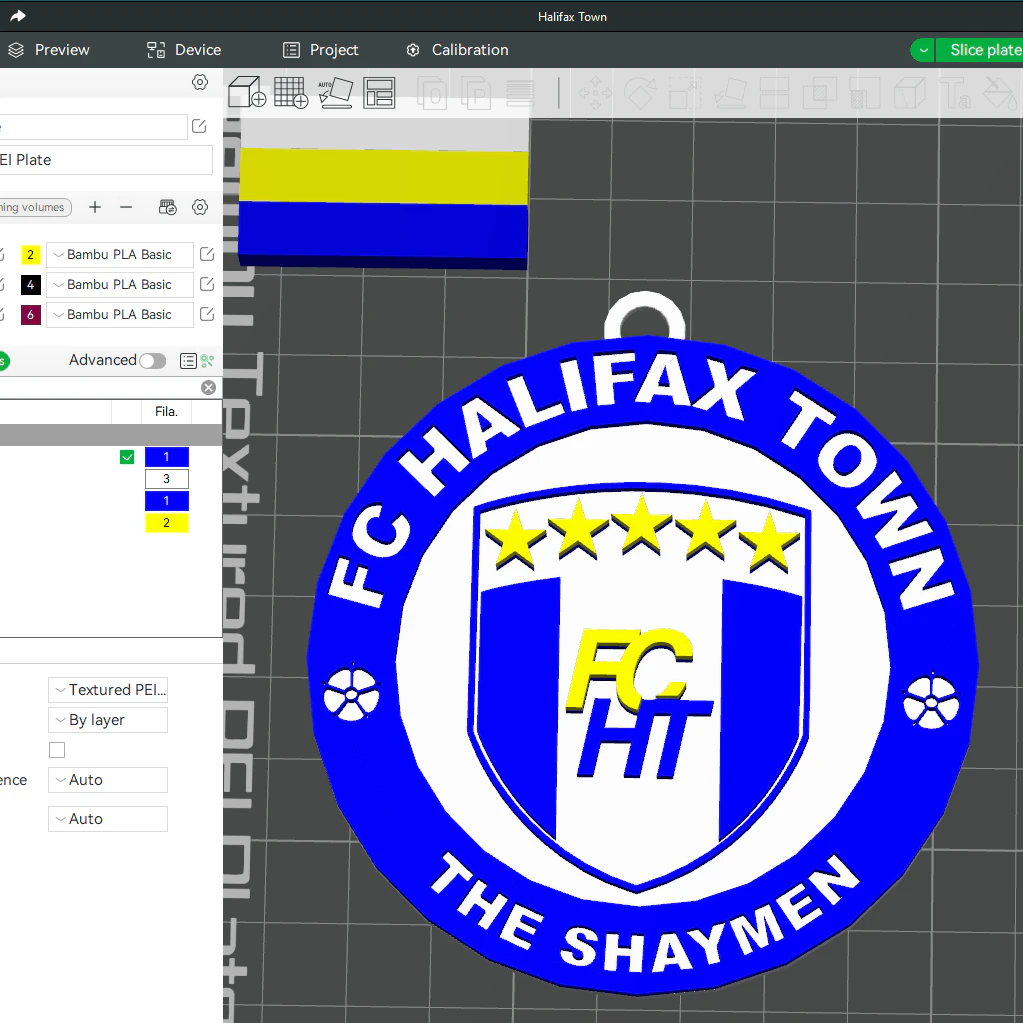Open filament settings gear beside AMS sync
The width and height of the screenshot is (1023, 1023).
[200, 207]
